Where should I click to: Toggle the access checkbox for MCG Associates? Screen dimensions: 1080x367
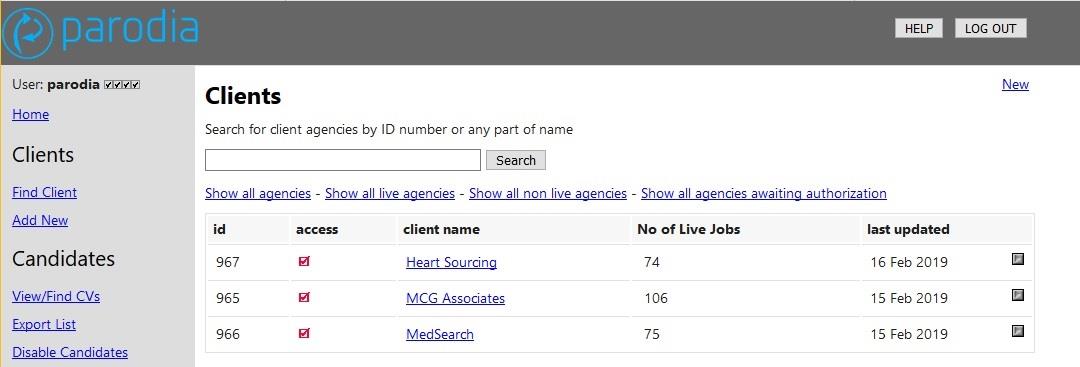pyautogui.click(x=304, y=297)
